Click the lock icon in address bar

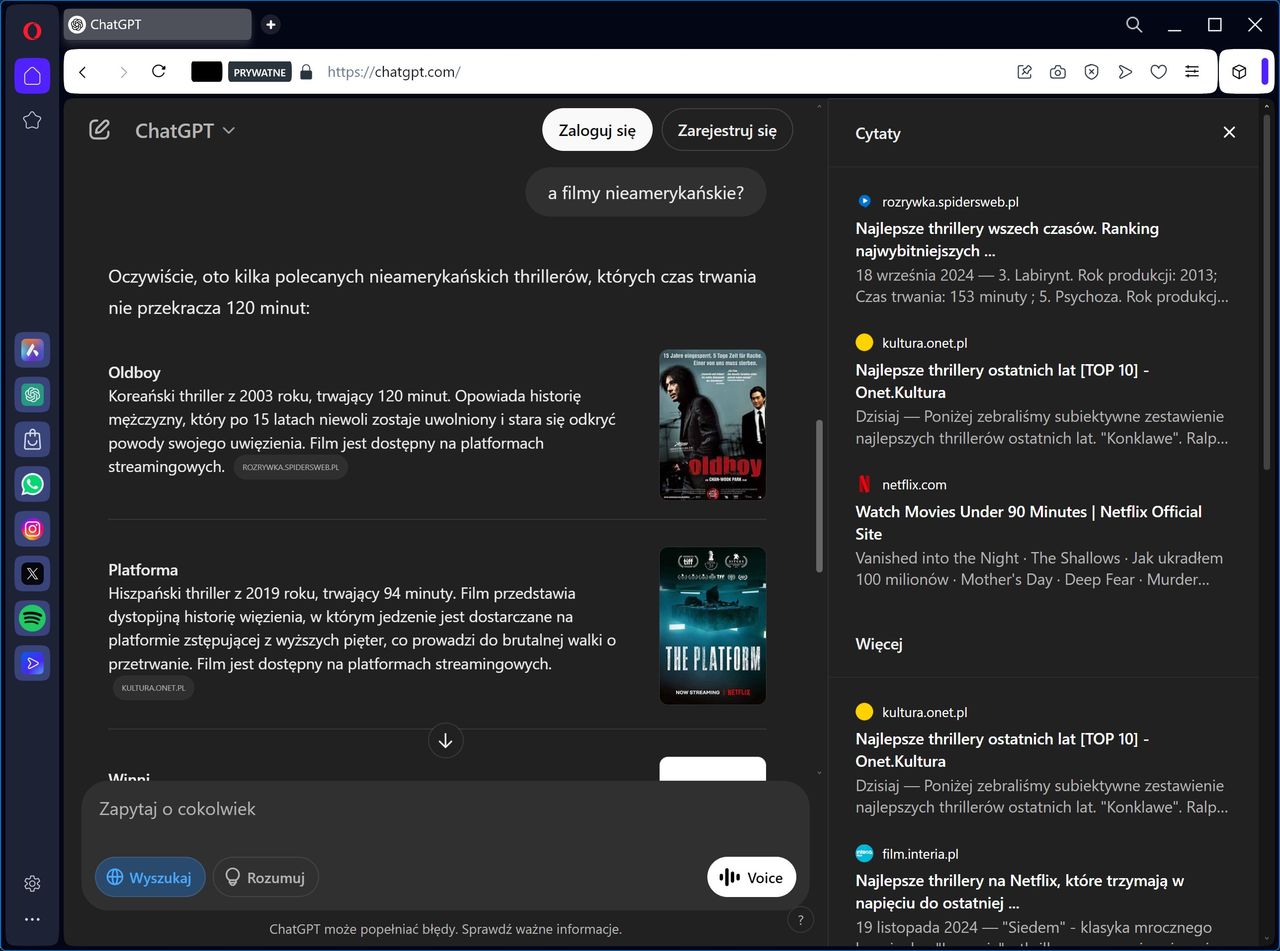coord(306,72)
